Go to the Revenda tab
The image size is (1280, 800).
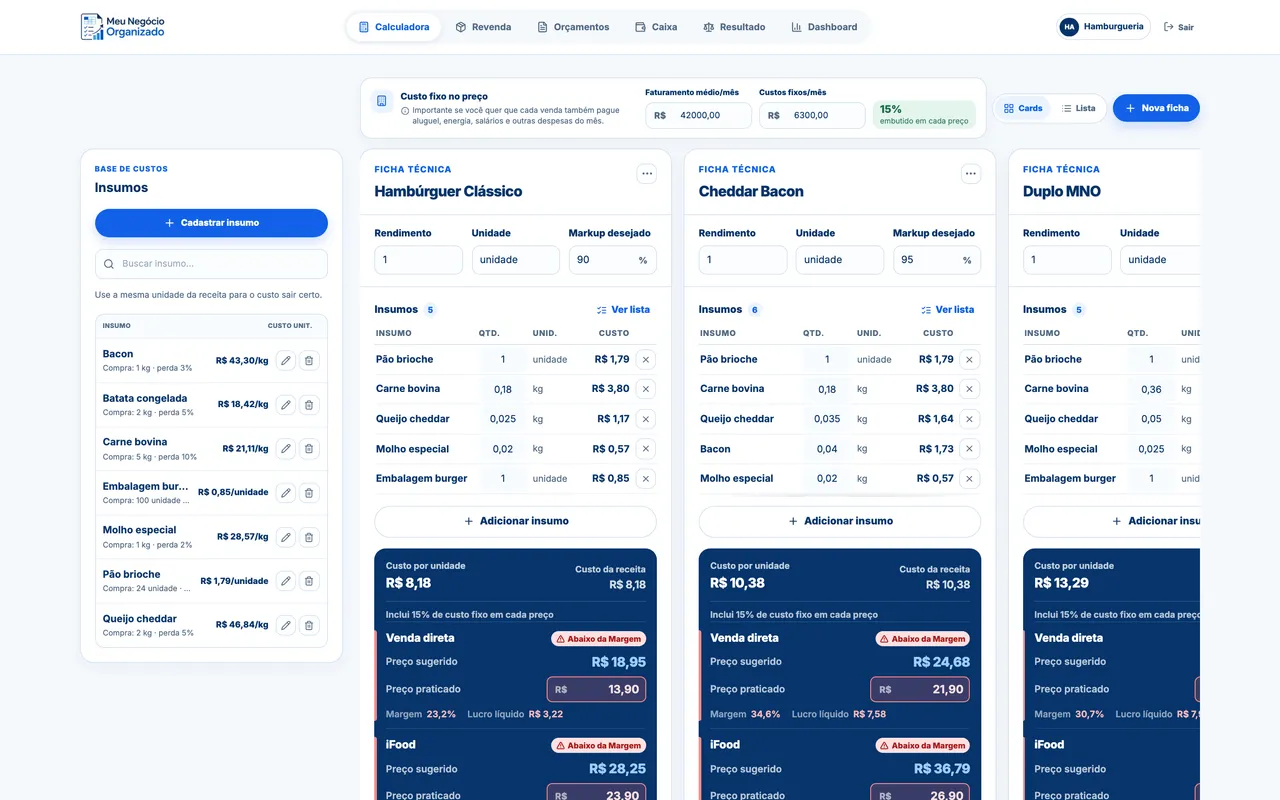click(x=483, y=27)
